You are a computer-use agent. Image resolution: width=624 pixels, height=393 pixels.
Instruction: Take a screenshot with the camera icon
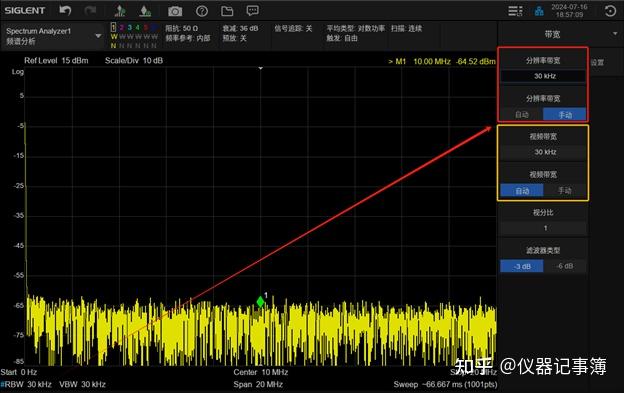point(175,11)
